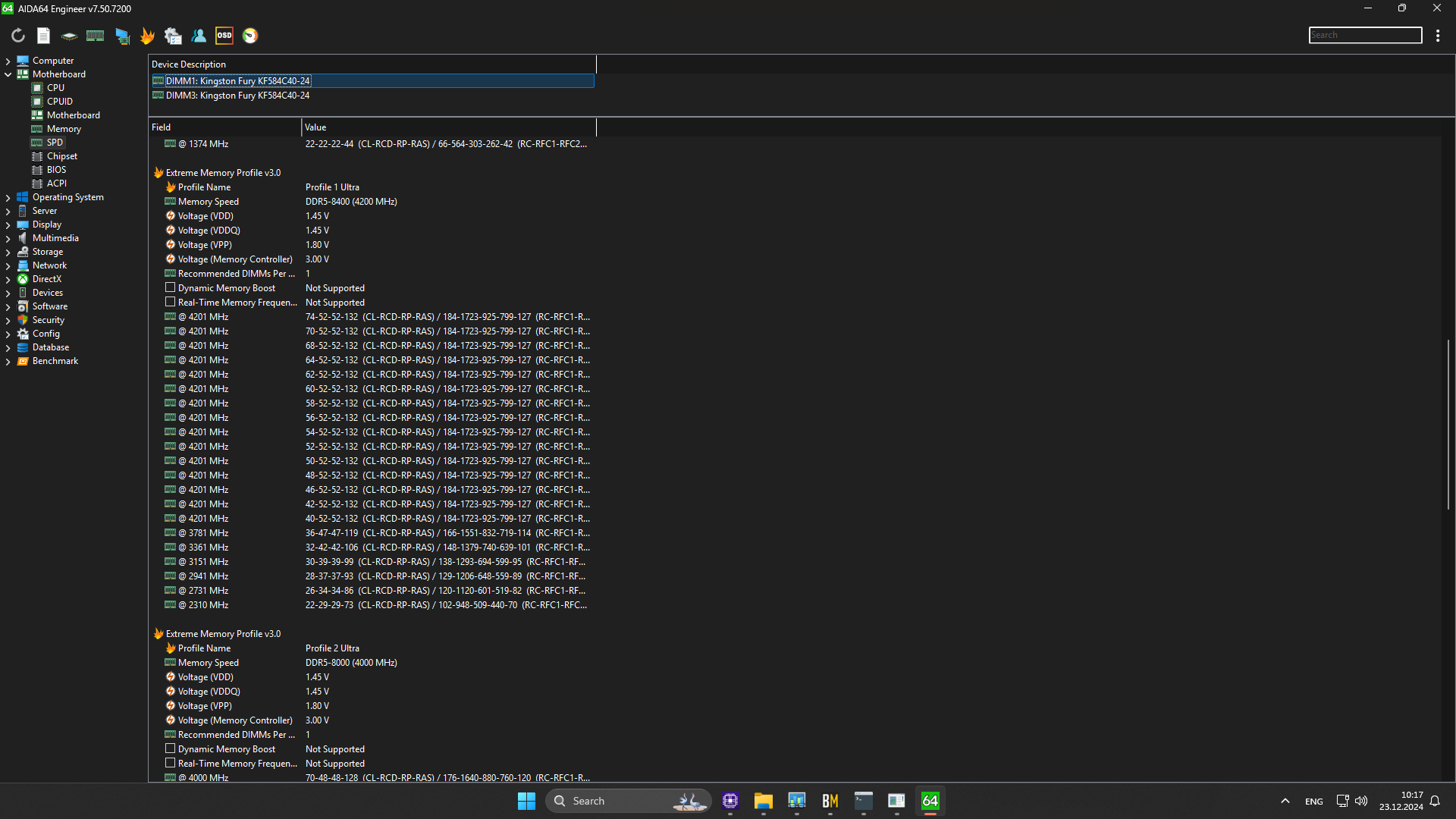This screenshot has height=819, width=1456.
Task: Expand the Server tree node
Action: [x=8, y=211]
